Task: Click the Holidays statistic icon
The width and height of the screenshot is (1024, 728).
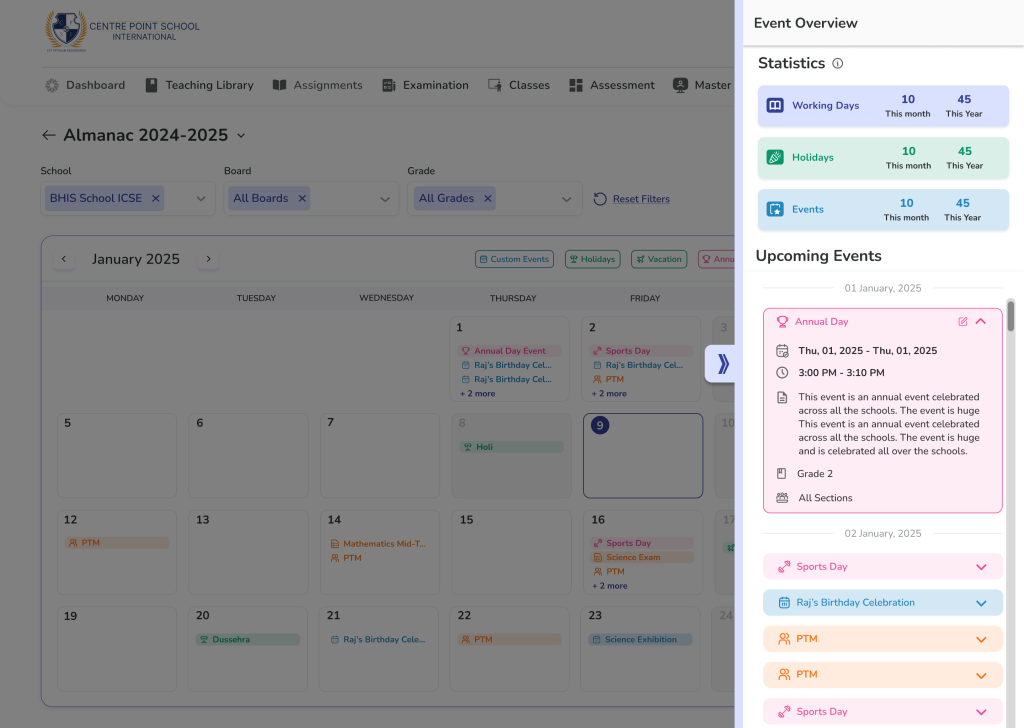Action: (x=775, y=158)
